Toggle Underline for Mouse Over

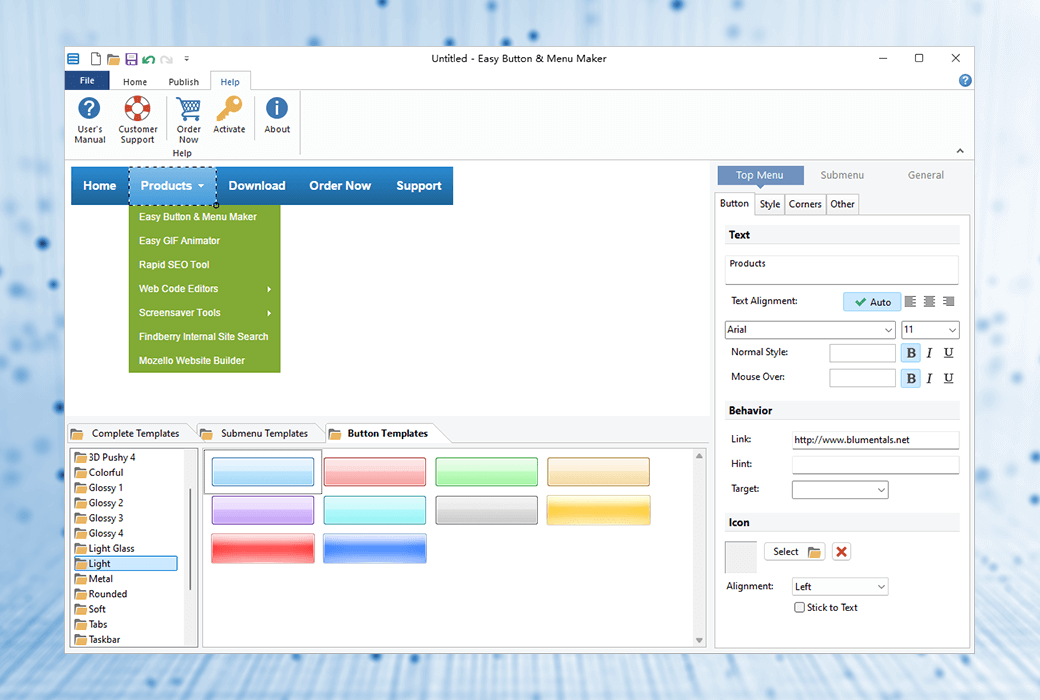coord(948,378)
